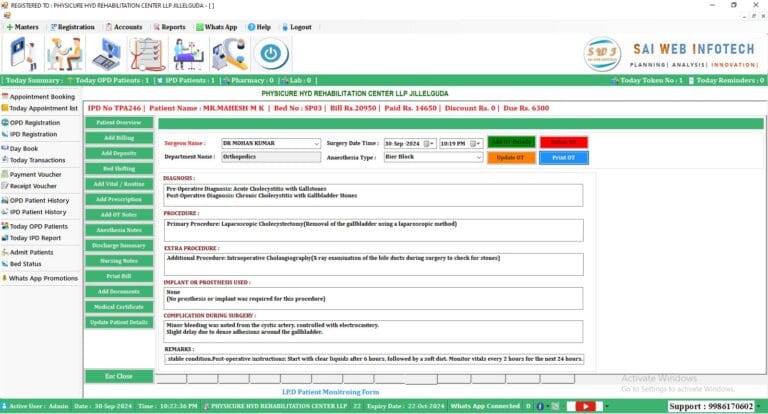
Task: Open Discharge Summary
Action: [x=119, y=245]
